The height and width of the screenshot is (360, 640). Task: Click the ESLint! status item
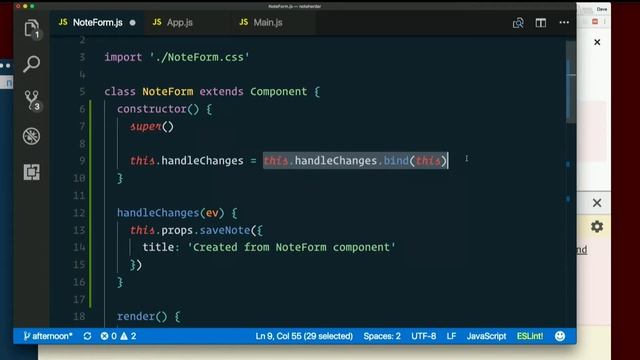click(530, 336)
